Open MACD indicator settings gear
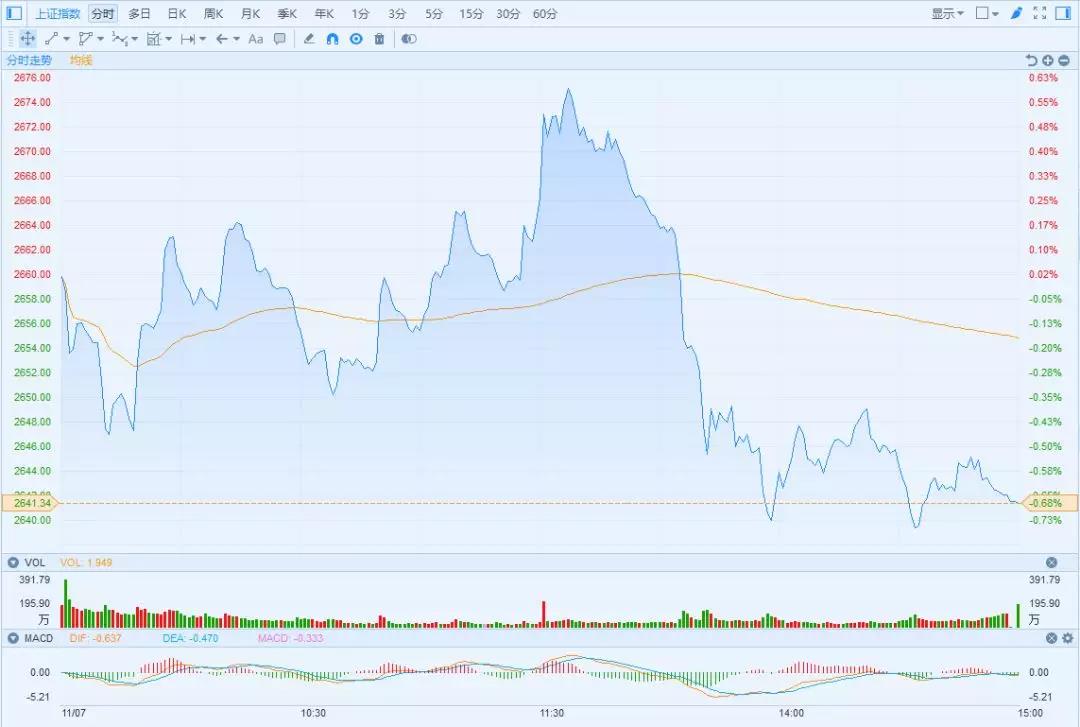 1068,638
